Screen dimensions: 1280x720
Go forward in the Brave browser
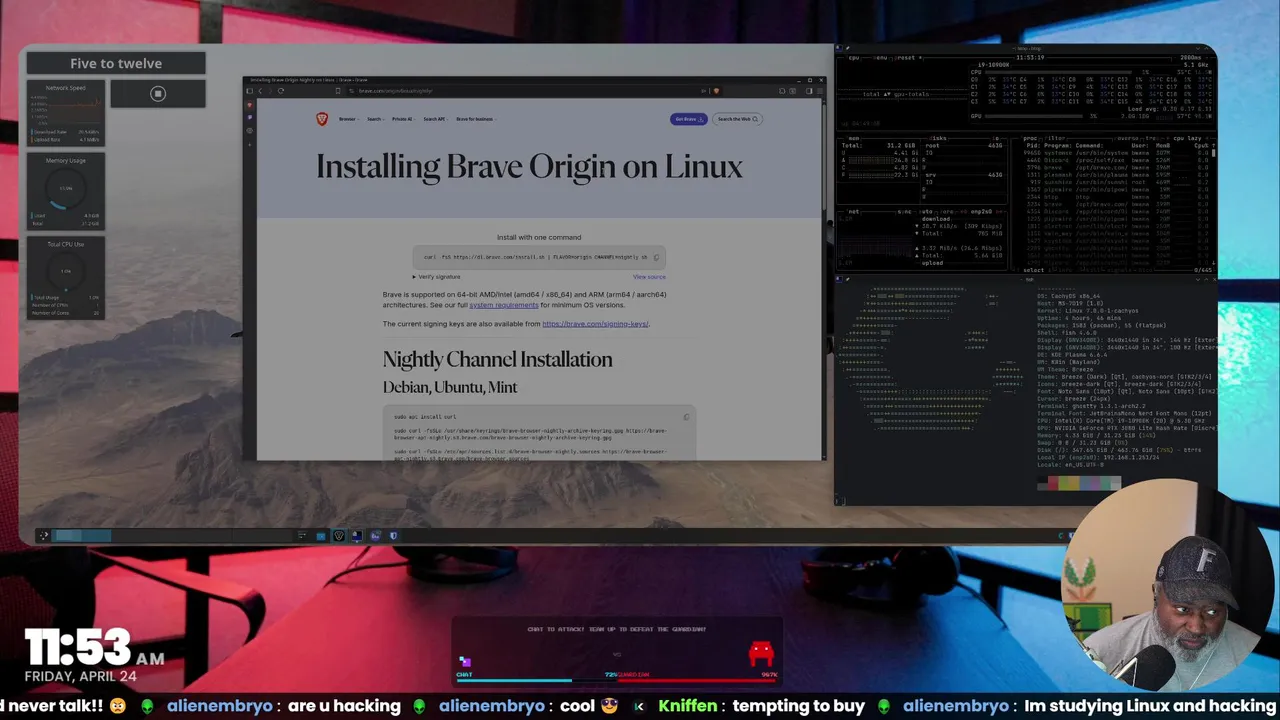point(270,91)
